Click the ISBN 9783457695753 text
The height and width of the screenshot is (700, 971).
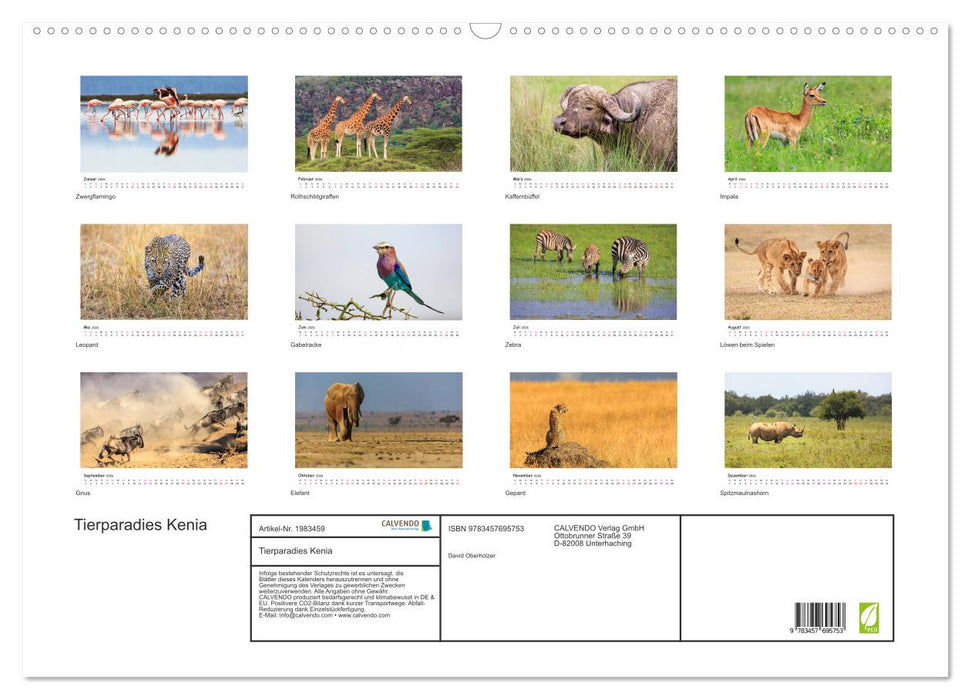click(486, 528)
